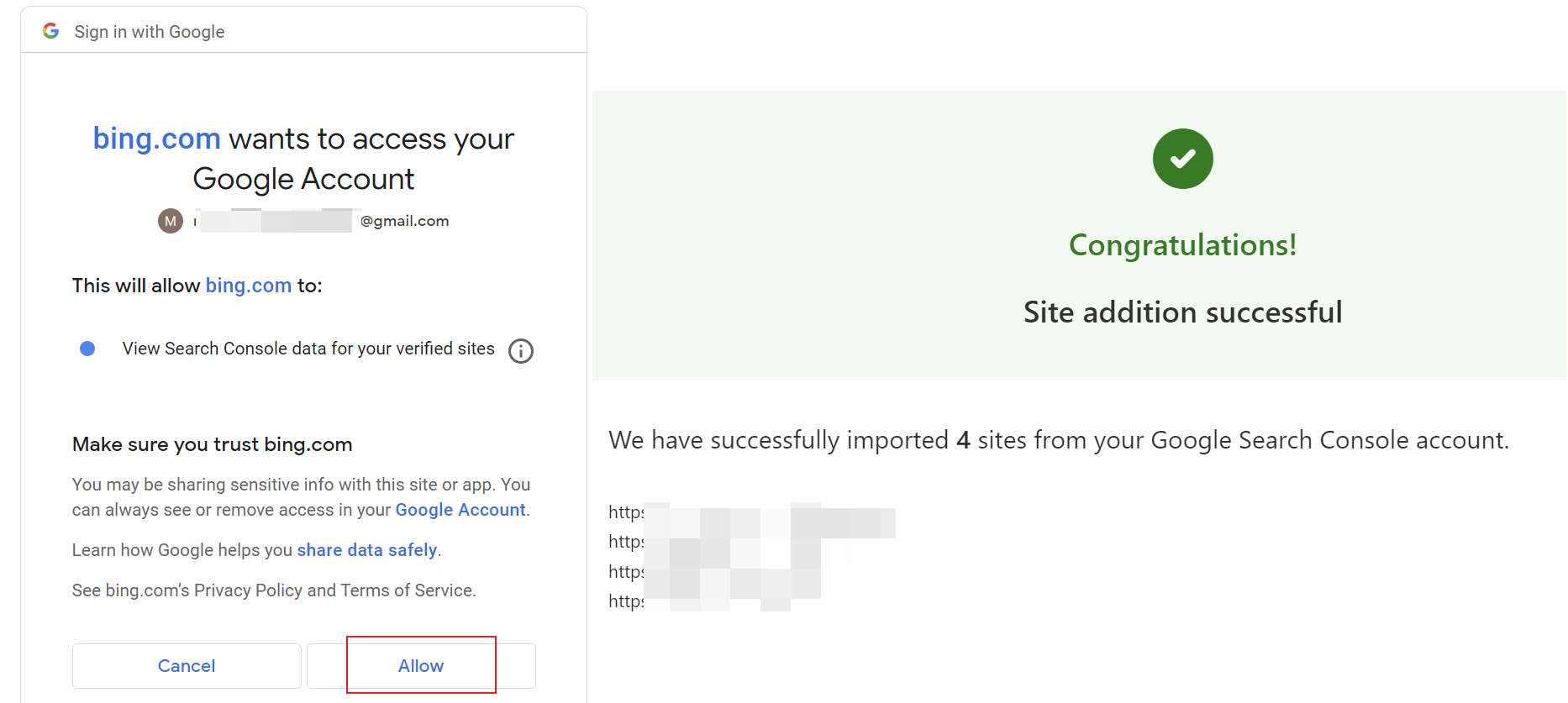Open the "share data safely" link
The height and width of the screenshot is (703, 1568).
[366, 550]
